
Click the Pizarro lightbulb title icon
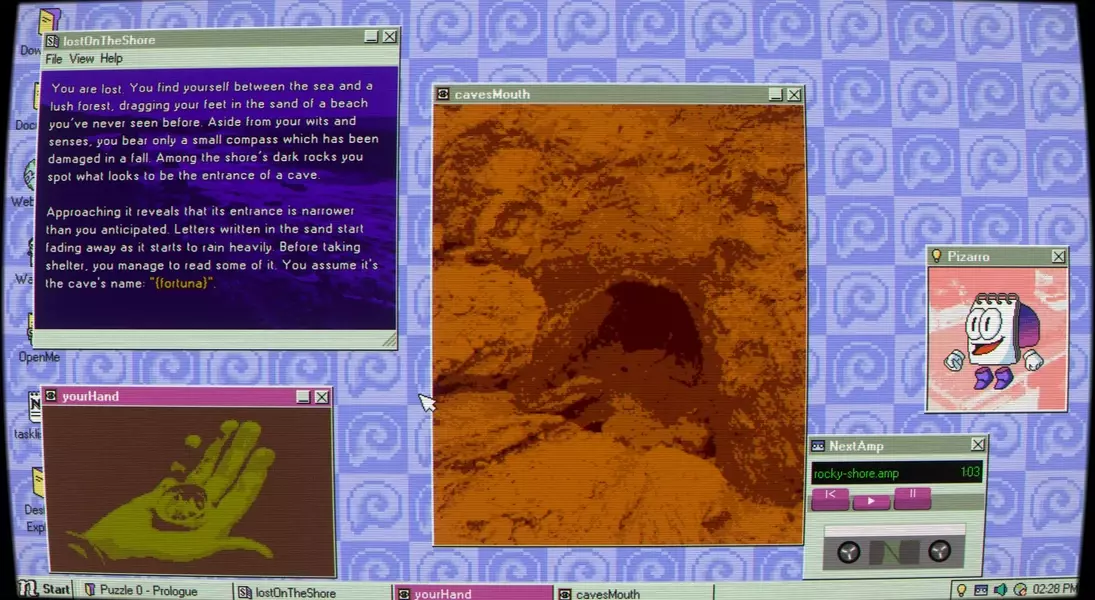coord(936,256)
